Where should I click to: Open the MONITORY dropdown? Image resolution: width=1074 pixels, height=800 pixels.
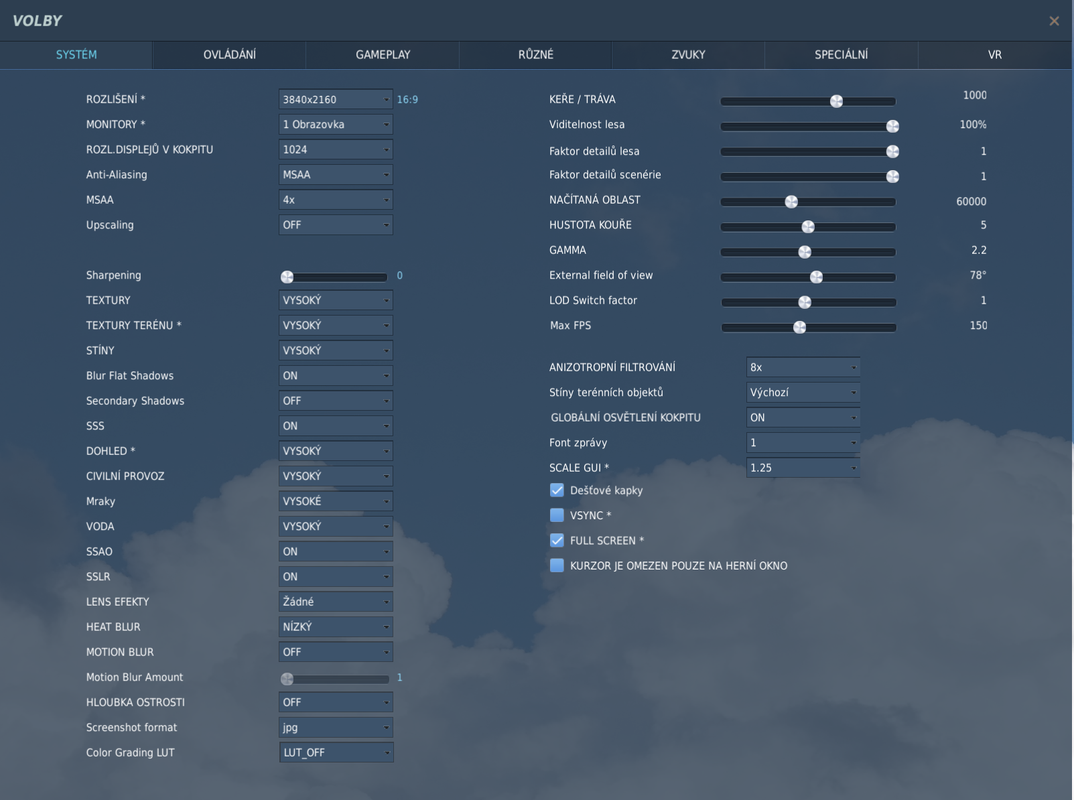click(x=336, y=125)
